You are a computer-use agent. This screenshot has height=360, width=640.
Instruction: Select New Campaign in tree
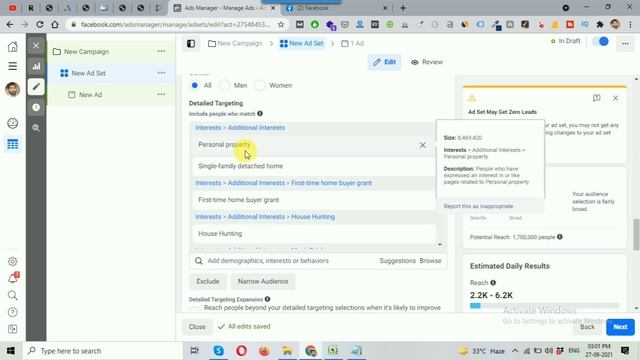(86, 51)
